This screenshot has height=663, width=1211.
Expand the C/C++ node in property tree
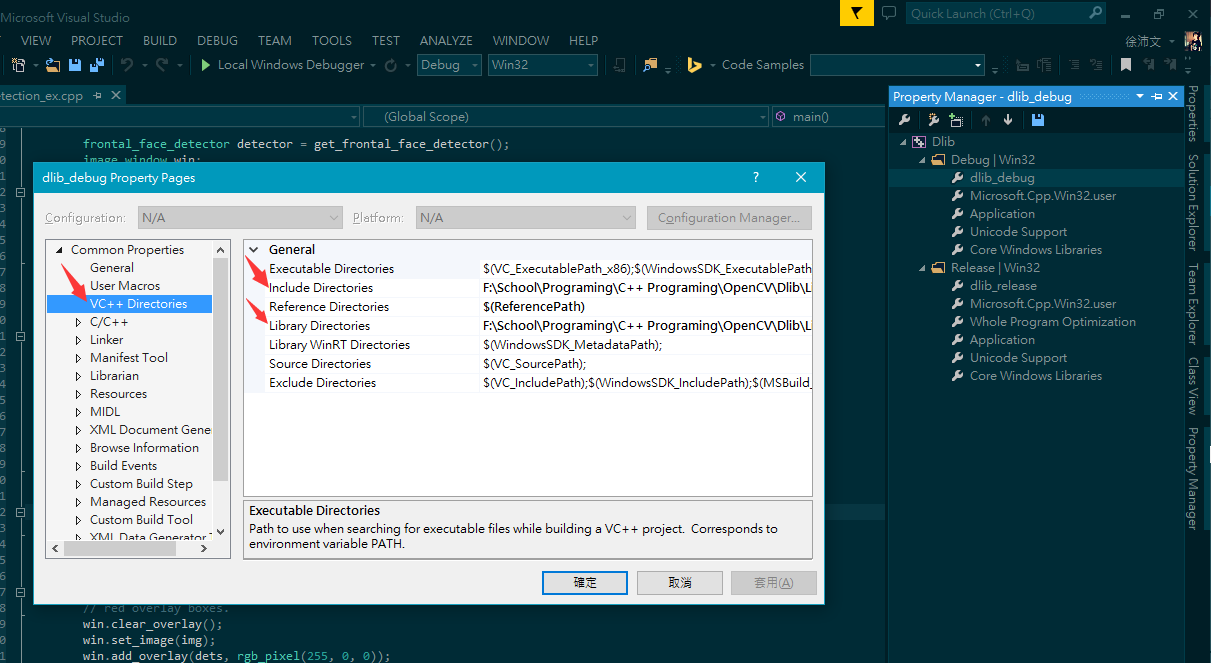click(79, 322)
